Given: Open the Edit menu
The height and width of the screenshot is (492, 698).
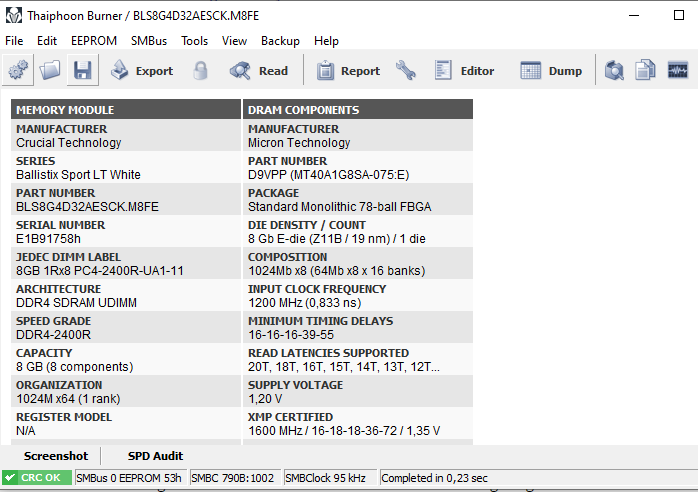Looking at the screenshot, I should (x=47, y=41).
